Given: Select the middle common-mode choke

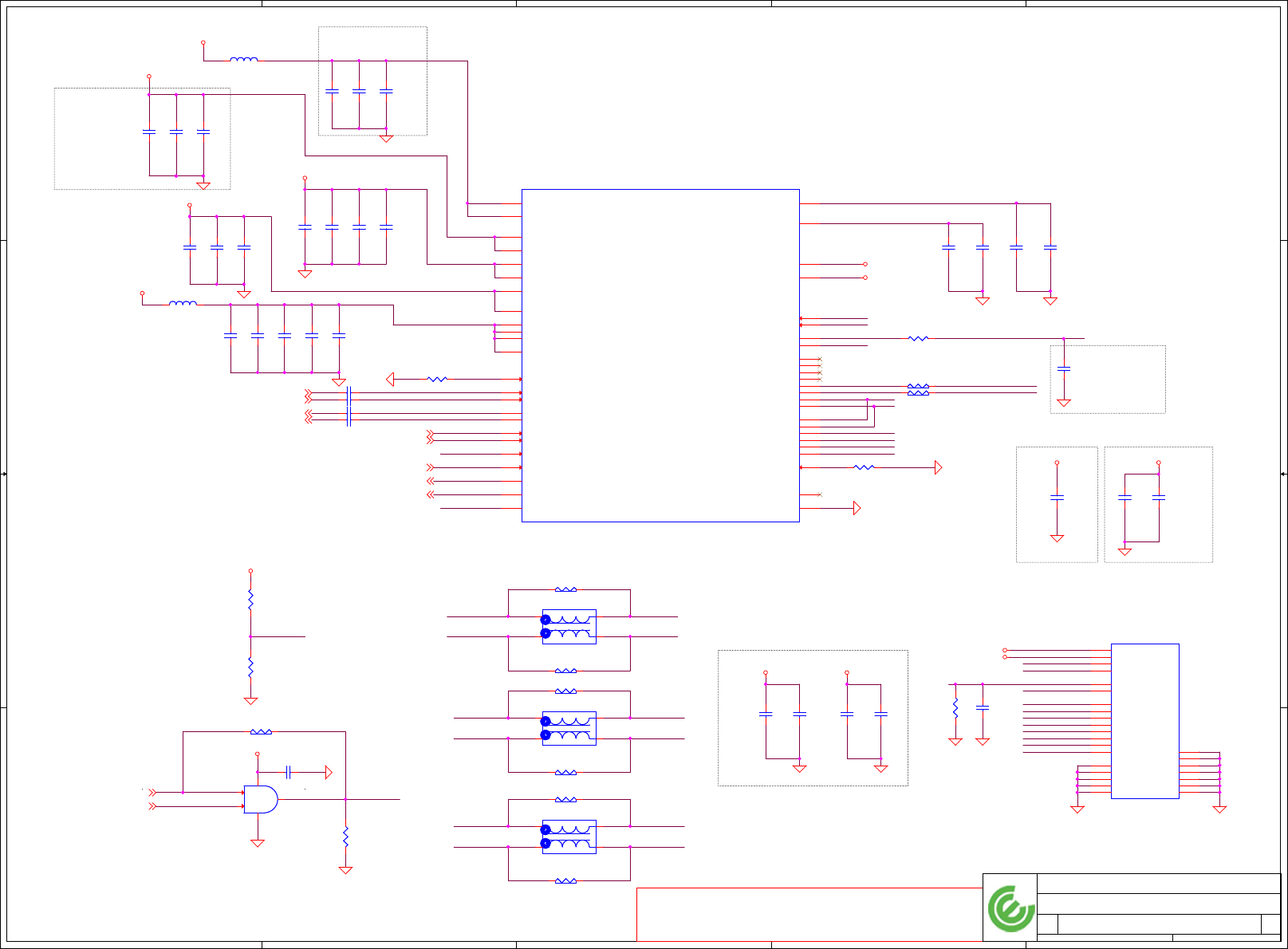Looking at the screenshot, I should [x=569, y=728].
